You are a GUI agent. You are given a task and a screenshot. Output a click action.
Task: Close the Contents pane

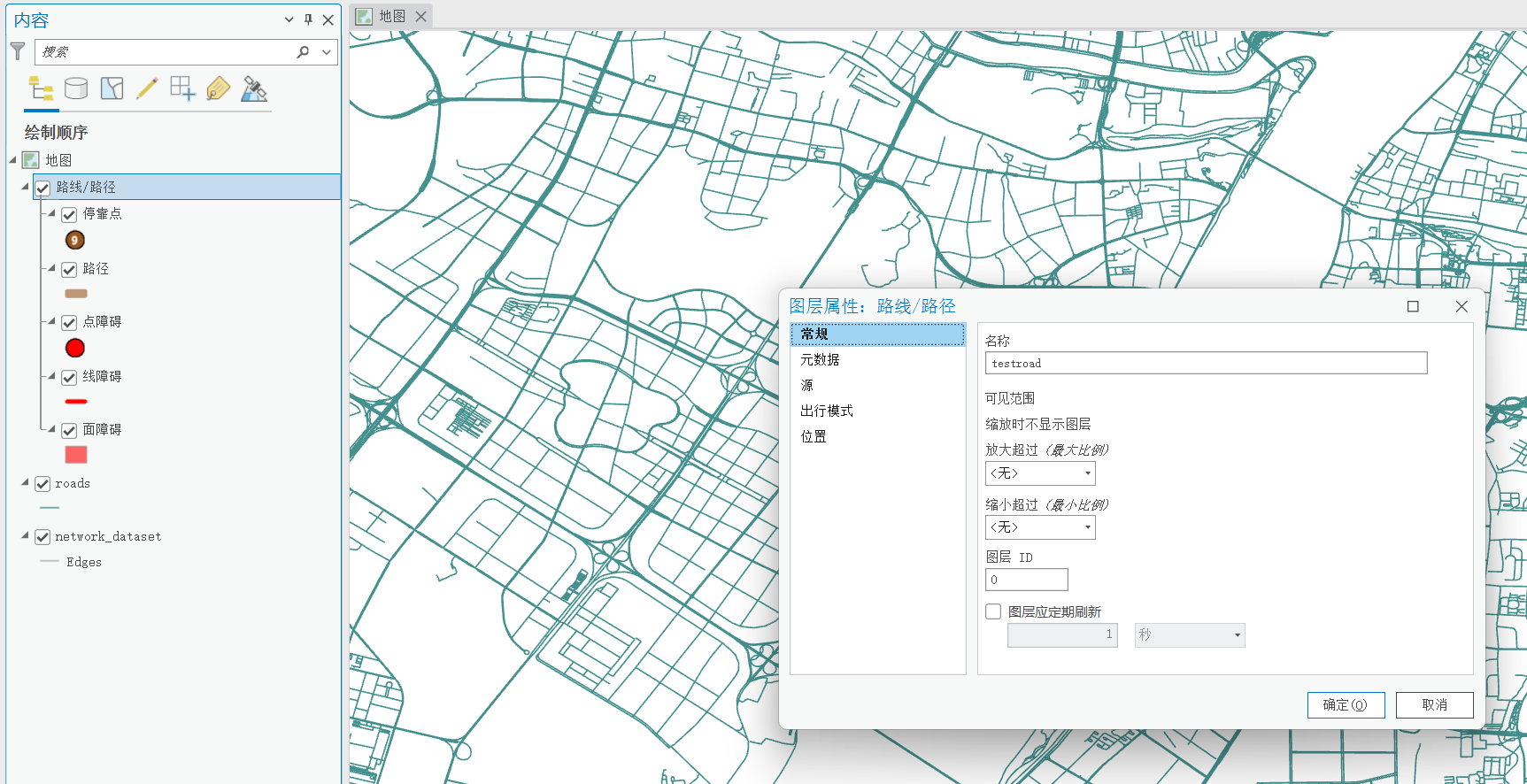click(x=328, y=19)
